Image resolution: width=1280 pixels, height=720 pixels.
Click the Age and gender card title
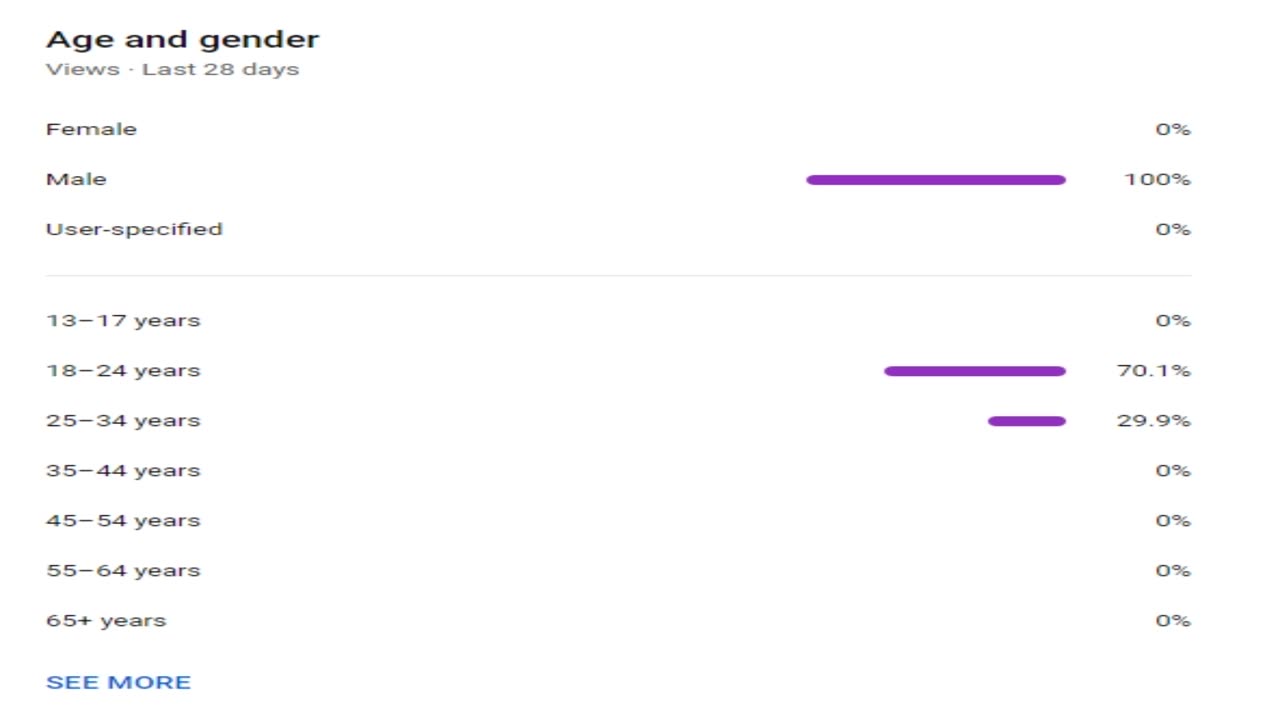[x=182, y=40]
